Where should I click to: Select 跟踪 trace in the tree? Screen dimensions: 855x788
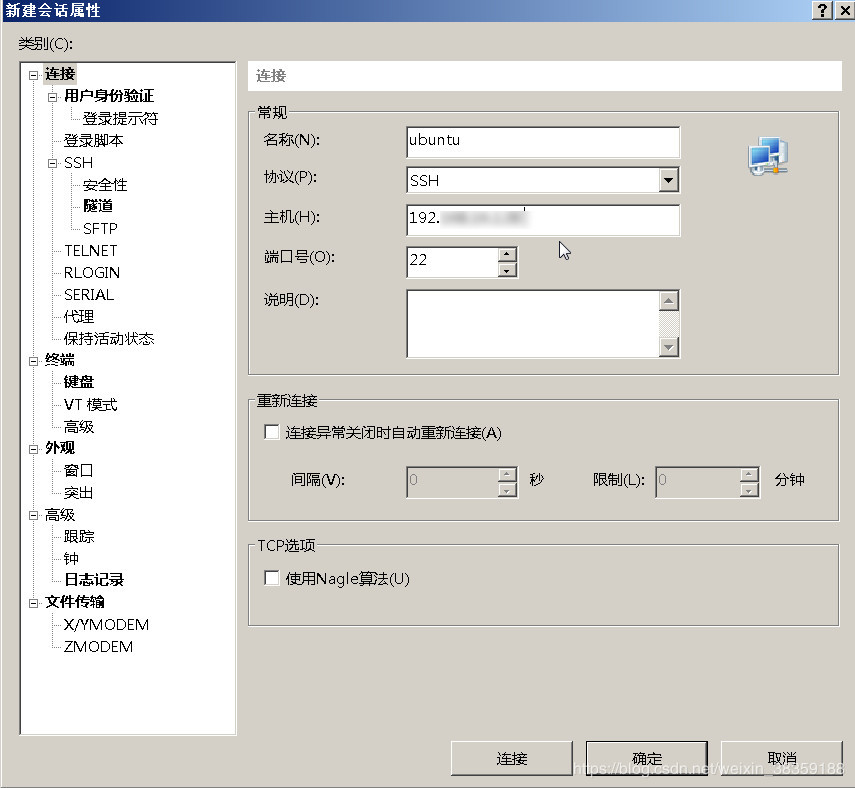(x=79, y=536)
